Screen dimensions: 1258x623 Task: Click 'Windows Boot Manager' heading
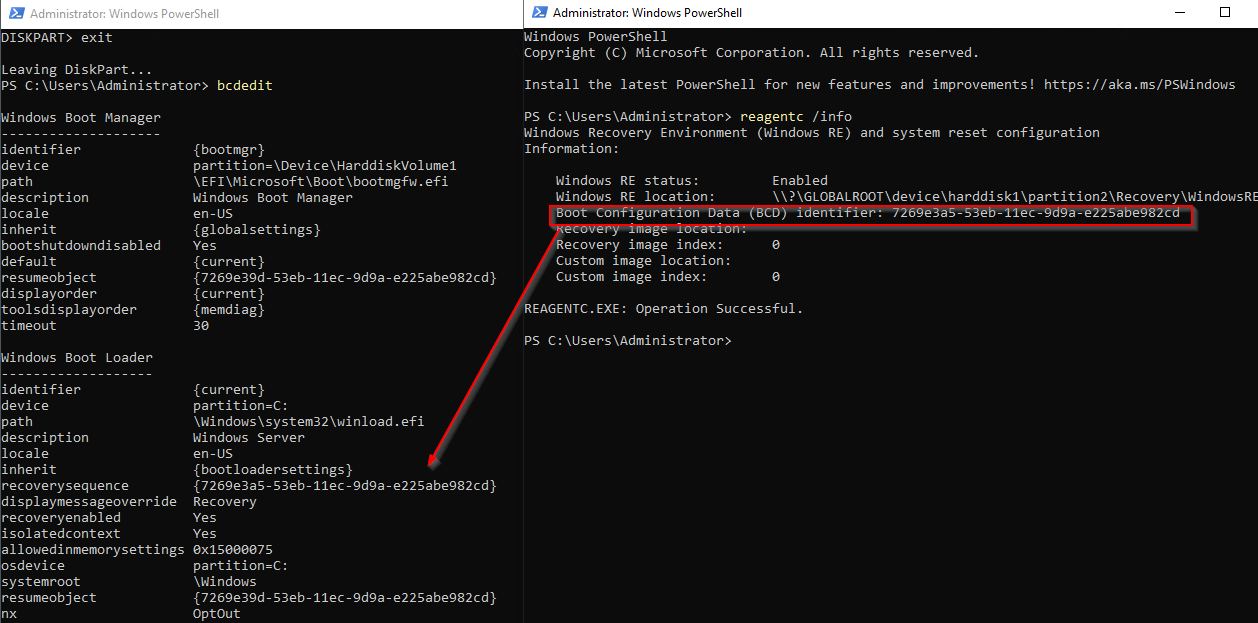pyautogui.click(x=81, y=118)
